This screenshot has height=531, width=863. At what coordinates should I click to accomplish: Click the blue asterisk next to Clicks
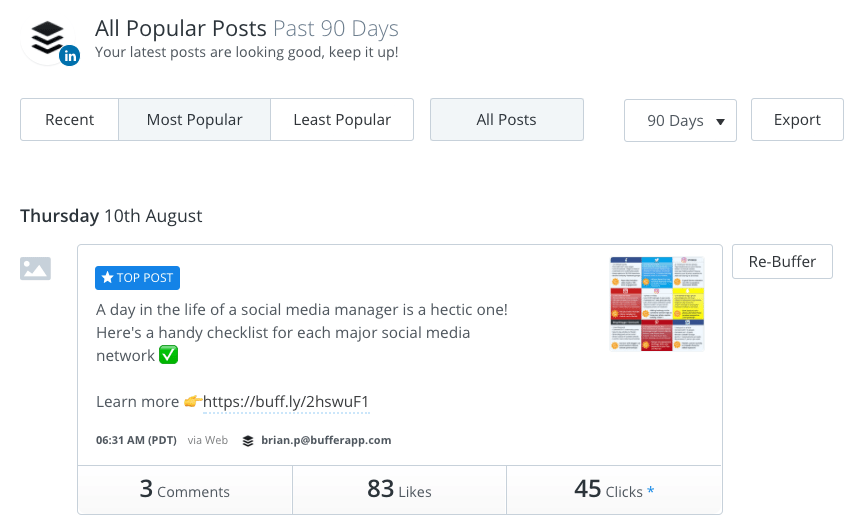point(651,490)
